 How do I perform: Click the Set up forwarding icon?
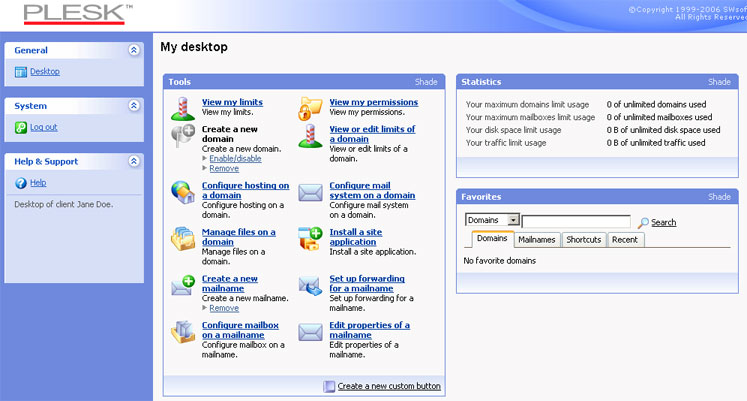point(310,285)
